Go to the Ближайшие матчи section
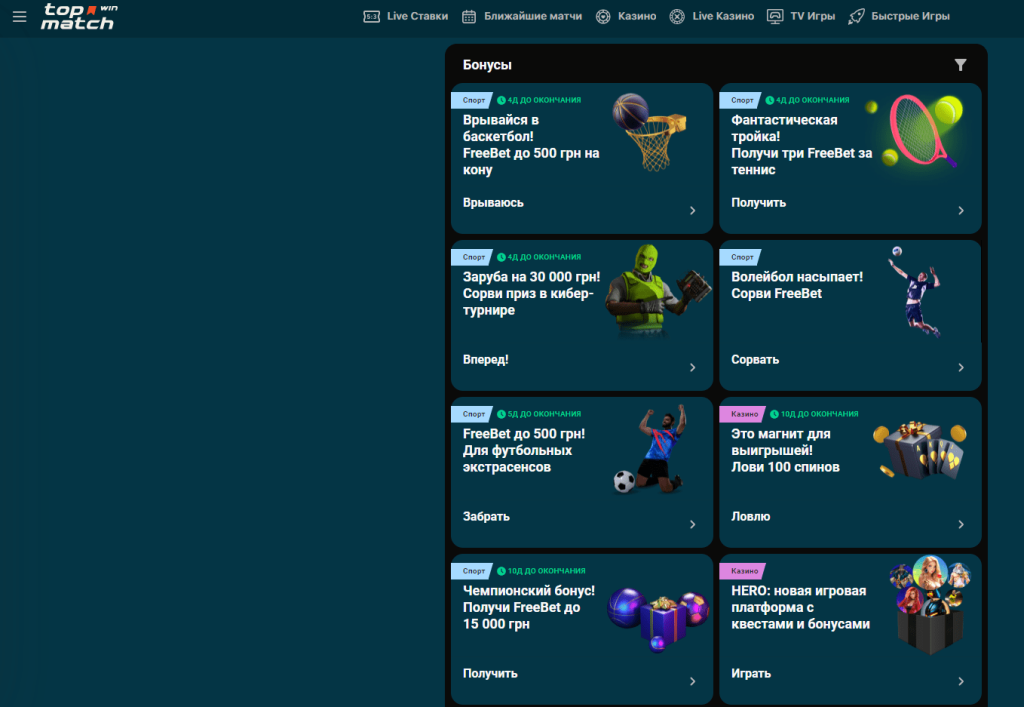Screen dimensions: 1024x707 click(532, 16)
